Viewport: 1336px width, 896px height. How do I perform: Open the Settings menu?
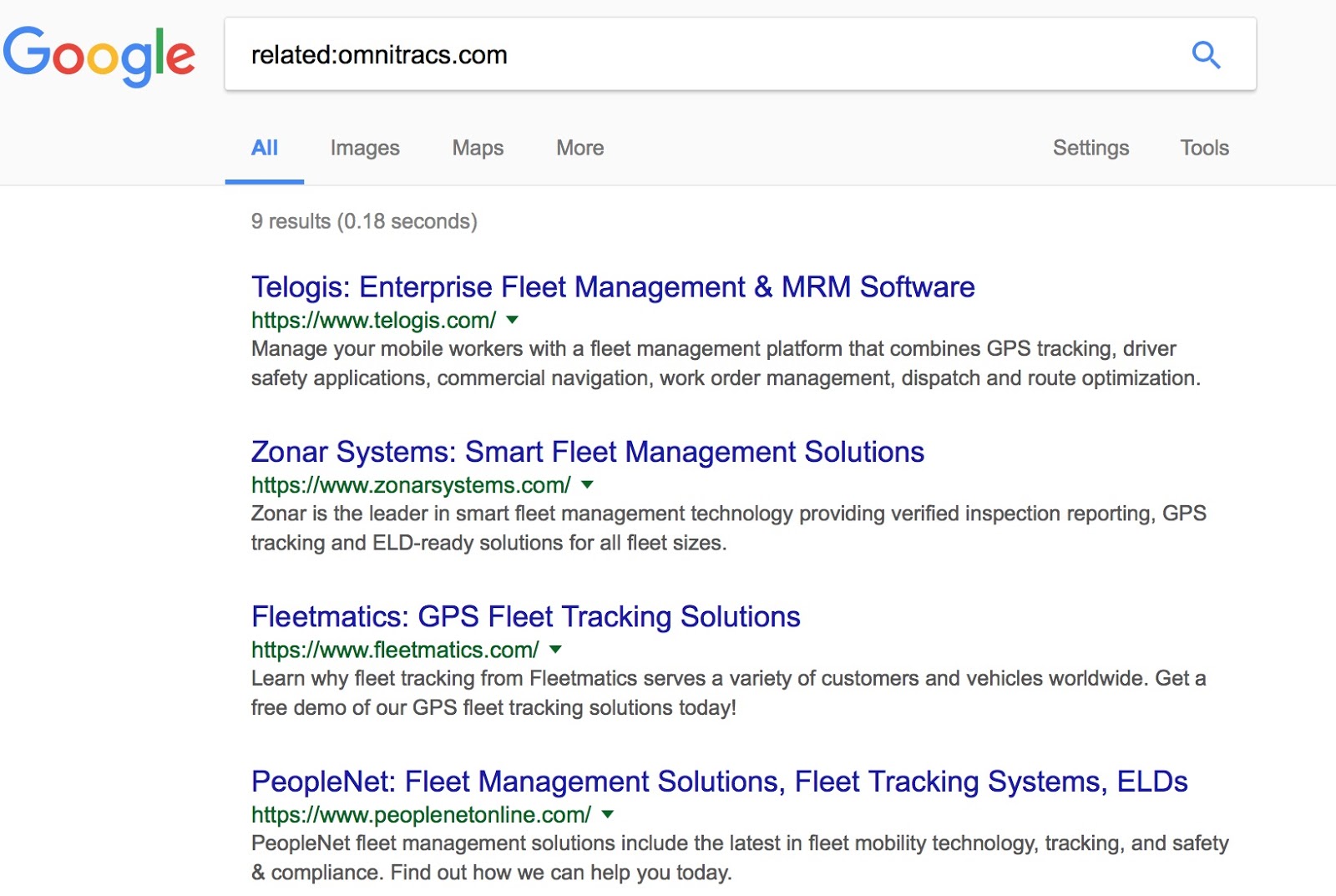[x=1091, y=148]
